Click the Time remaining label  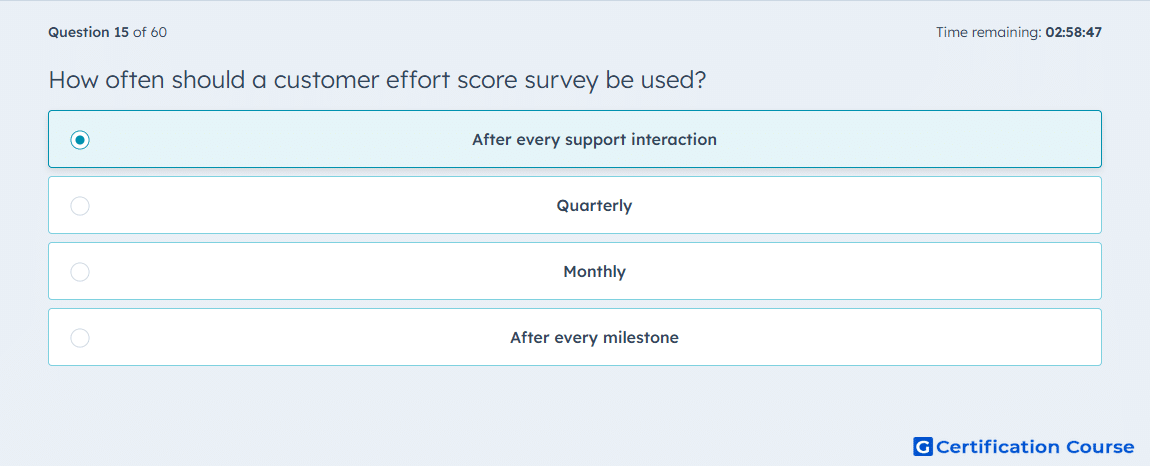click(989, 32)
